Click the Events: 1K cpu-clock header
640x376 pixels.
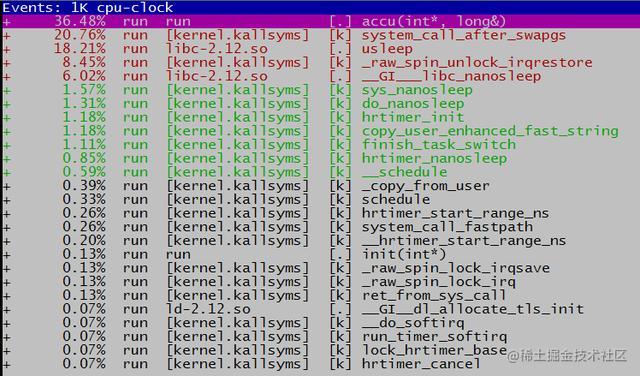[x=88, y=7]
